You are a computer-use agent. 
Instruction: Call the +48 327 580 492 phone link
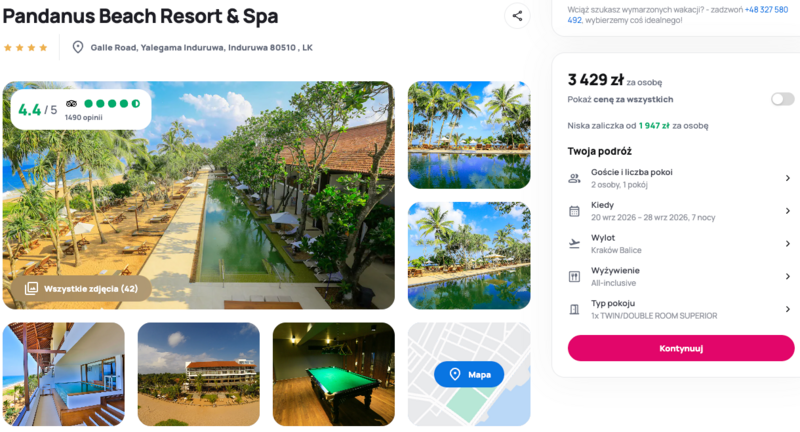tap(678, 15)
